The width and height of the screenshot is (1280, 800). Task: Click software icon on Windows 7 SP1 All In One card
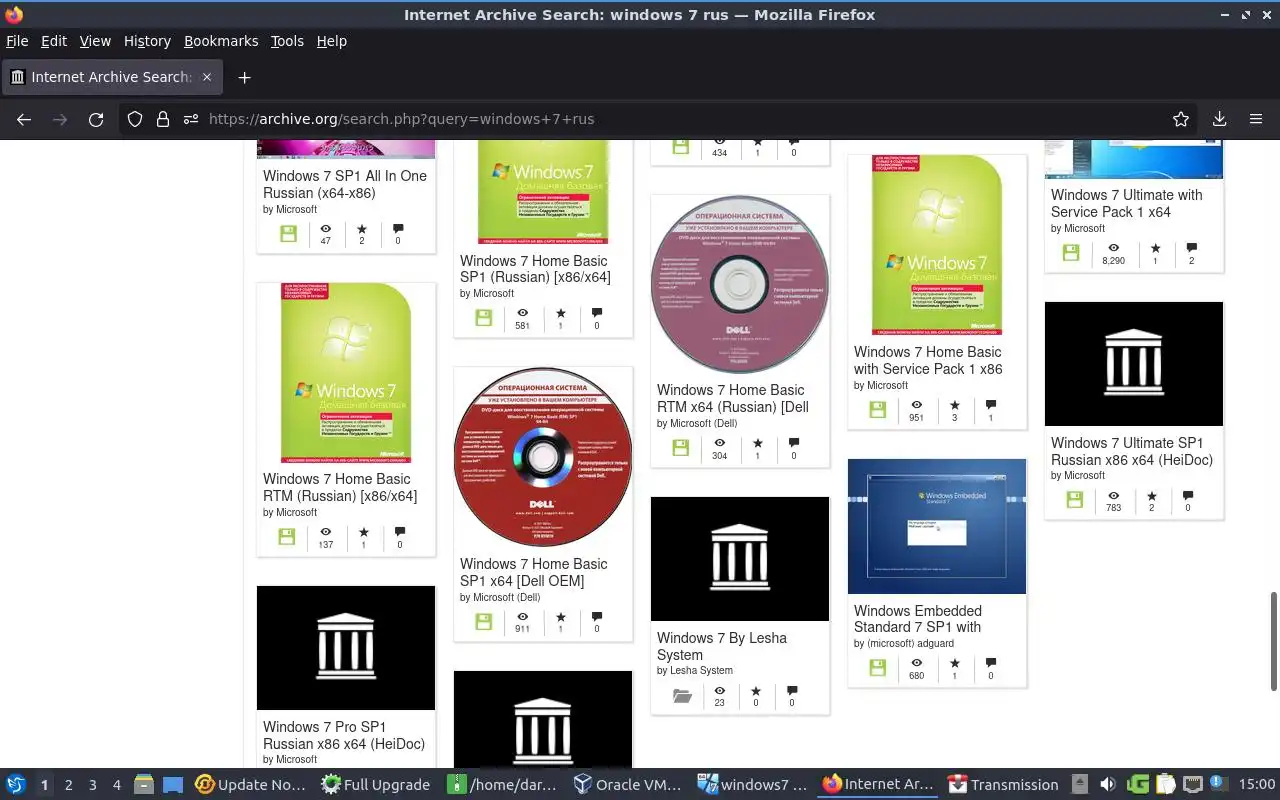(x=288, y=234)
